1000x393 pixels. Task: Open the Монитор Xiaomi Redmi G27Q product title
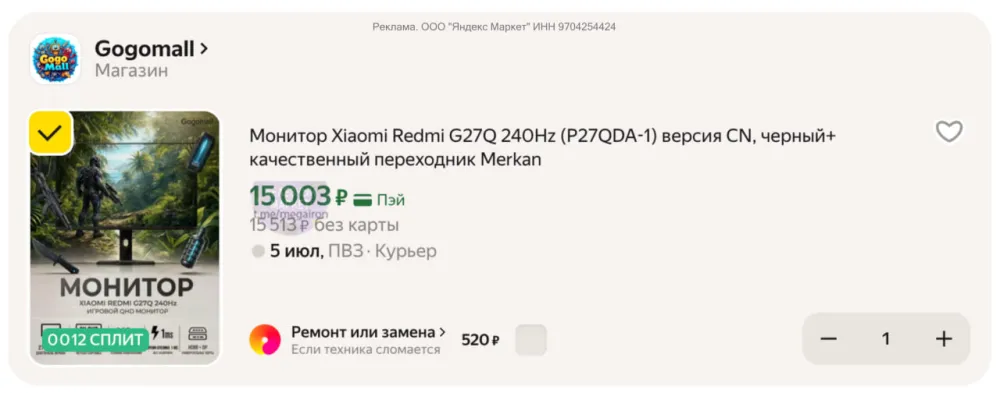(x=543, y=148)
